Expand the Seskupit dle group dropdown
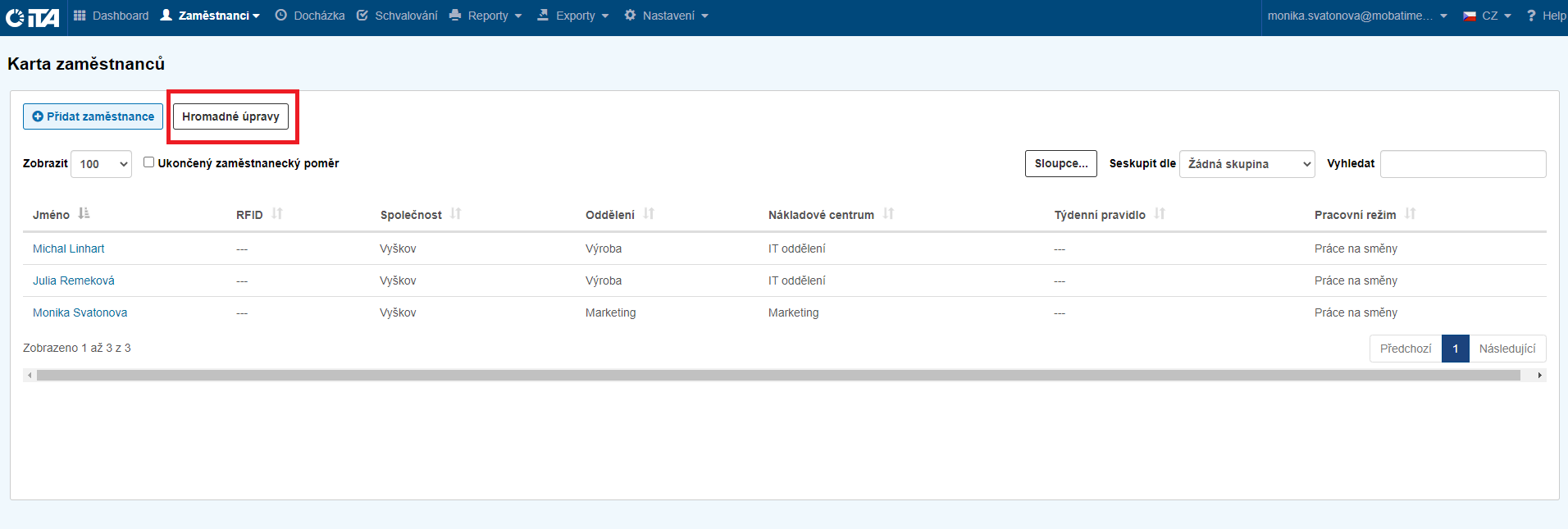Screen dimensions: 1568x529 tap(1247, 164)
